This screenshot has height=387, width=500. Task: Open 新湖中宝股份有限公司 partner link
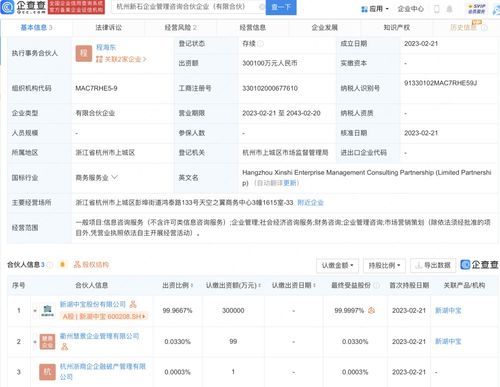(93, 304)
